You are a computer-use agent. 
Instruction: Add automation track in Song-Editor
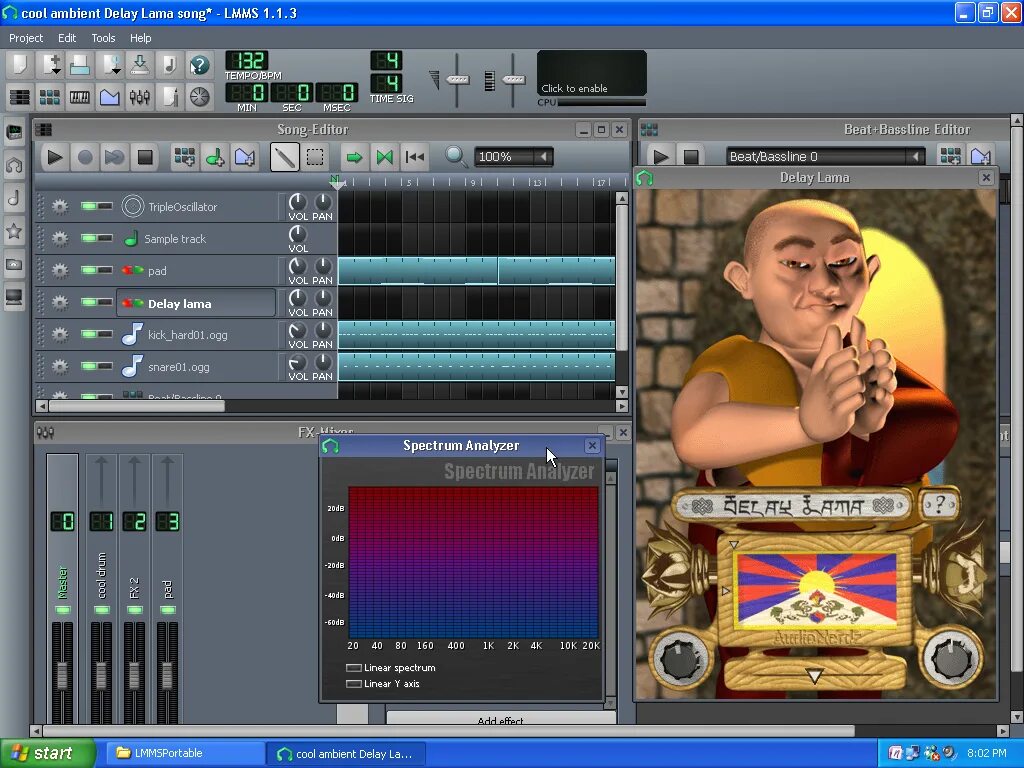245,157
